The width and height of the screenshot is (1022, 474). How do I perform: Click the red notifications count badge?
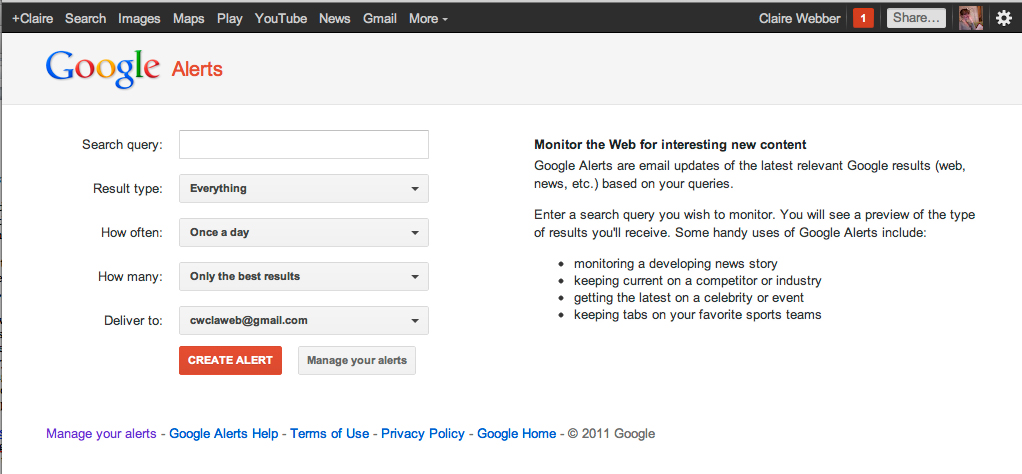[863, 18]
